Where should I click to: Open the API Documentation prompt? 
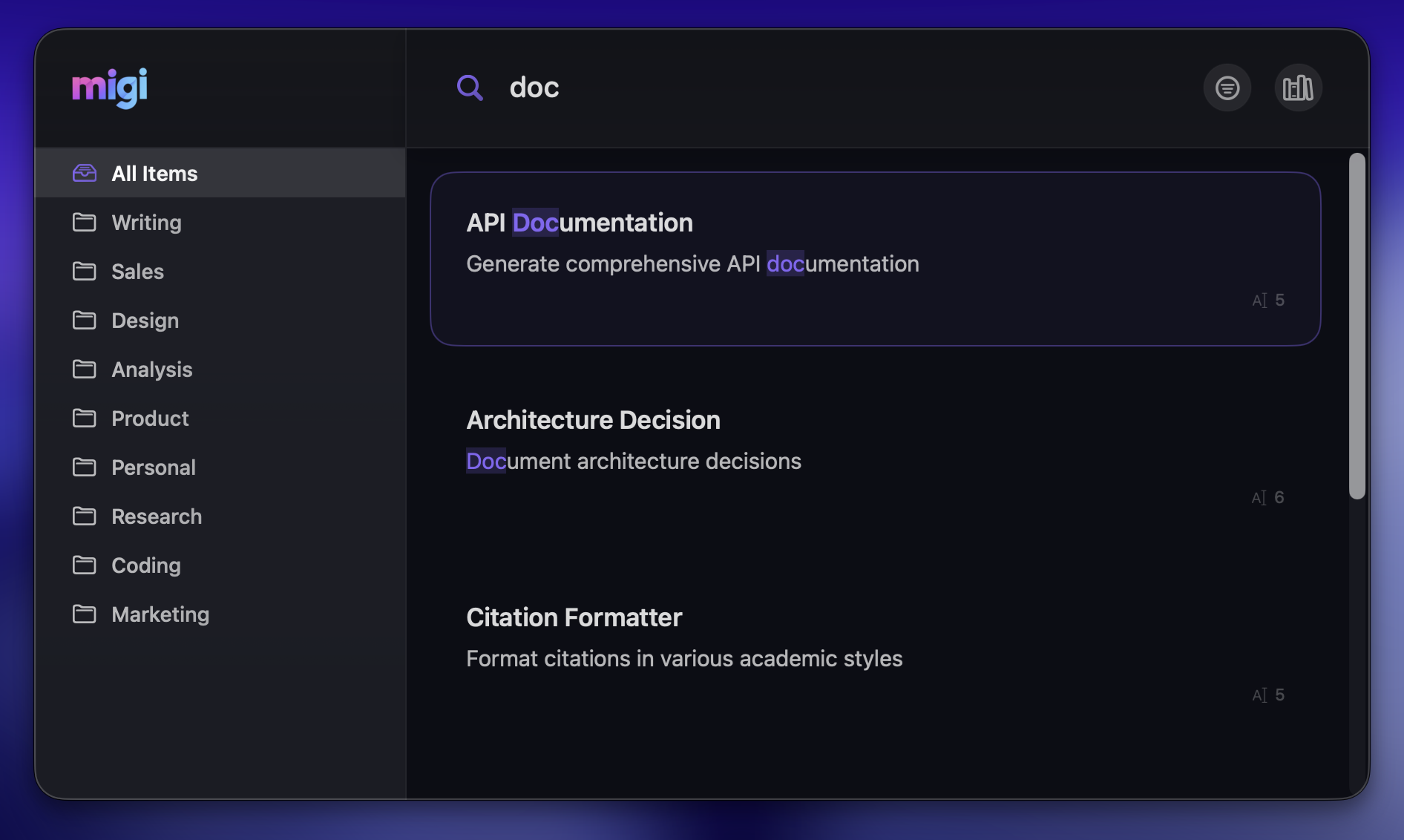coord(876,258)
